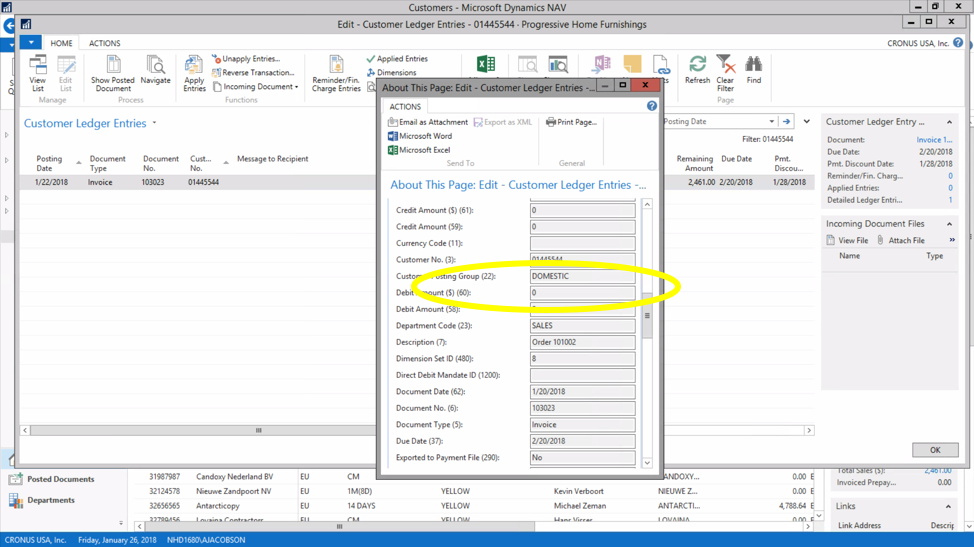Click the OK button

935,450
